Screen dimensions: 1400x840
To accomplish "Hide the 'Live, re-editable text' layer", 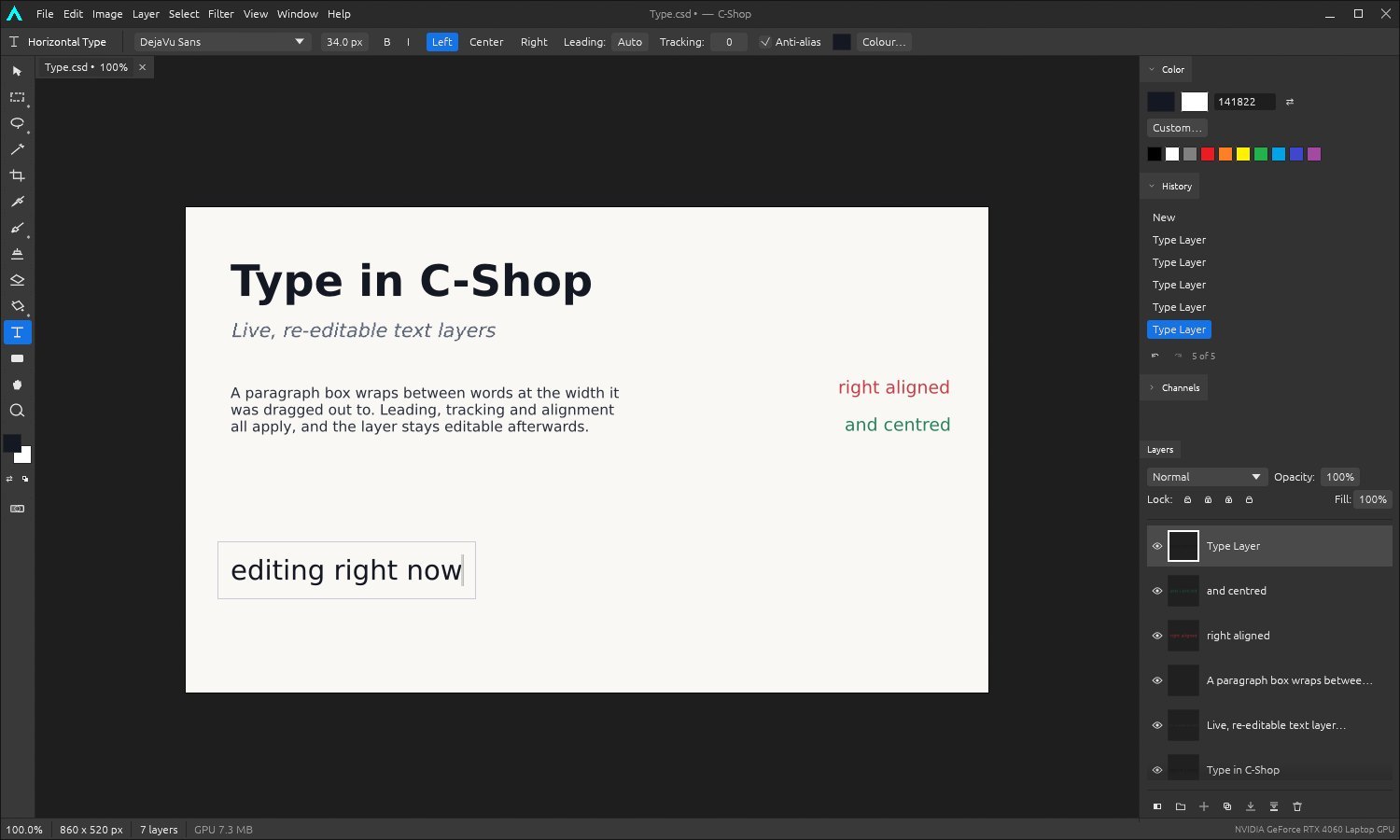I will point(1157,725).
